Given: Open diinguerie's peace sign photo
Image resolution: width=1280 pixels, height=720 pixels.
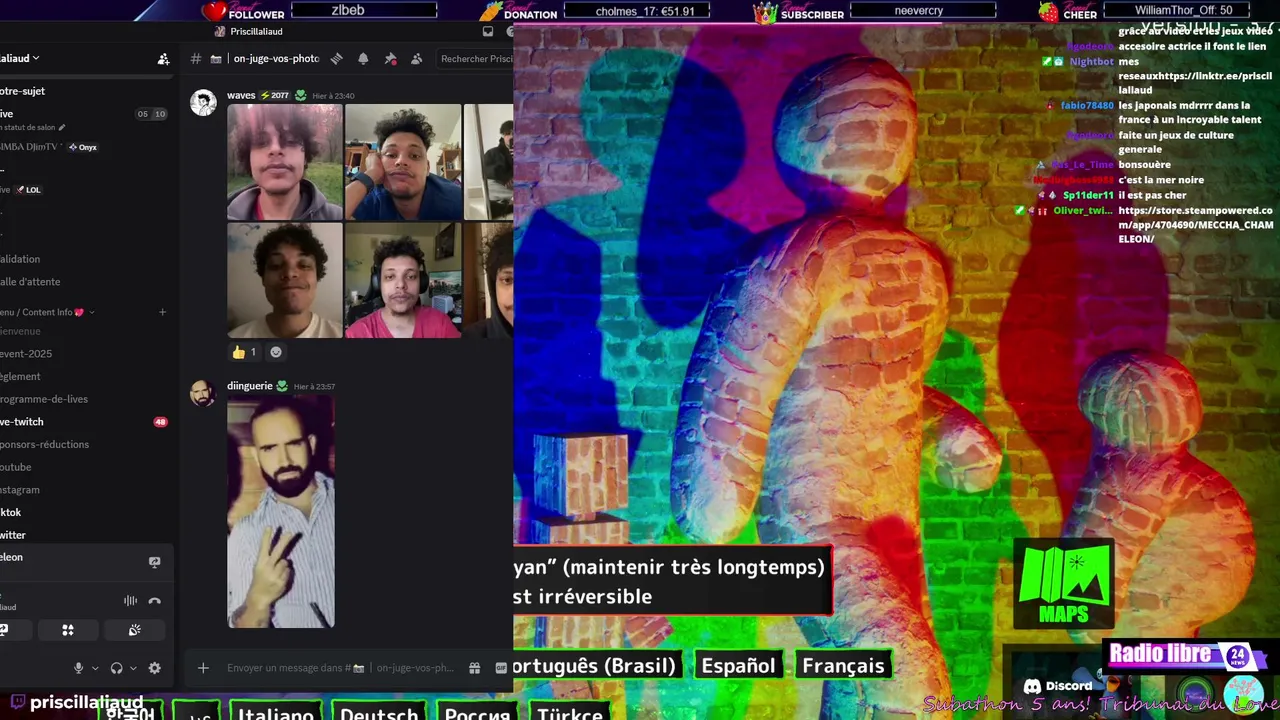Looking at the screenshot, I should pyautogui.click(x=281, y=512).
